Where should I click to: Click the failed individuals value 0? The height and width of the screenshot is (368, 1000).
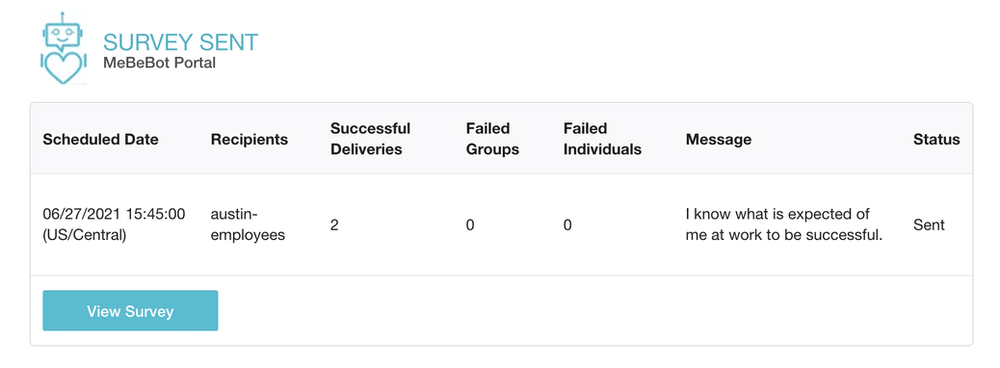pos(568,225)
